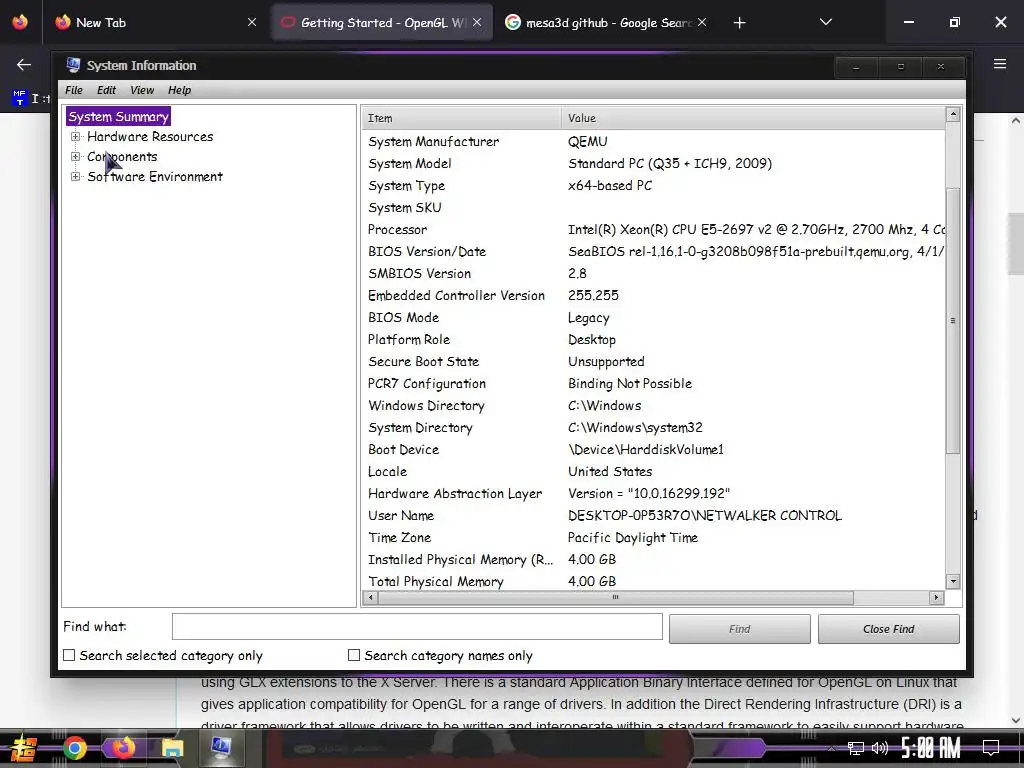
Task: Click the System Information title bar icon
Action: click(x=72, y=65)
